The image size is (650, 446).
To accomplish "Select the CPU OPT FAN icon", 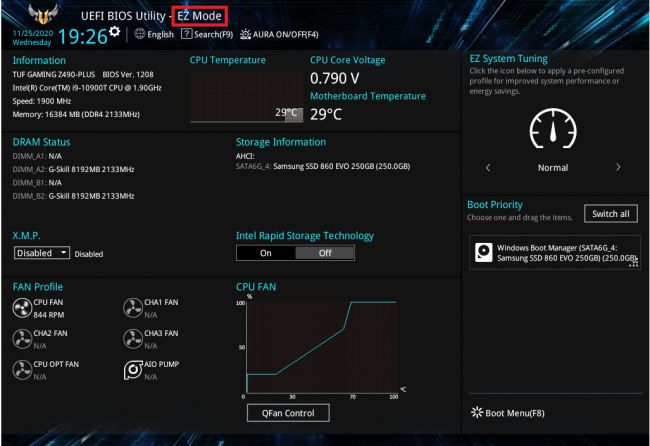I will (22, 370).
